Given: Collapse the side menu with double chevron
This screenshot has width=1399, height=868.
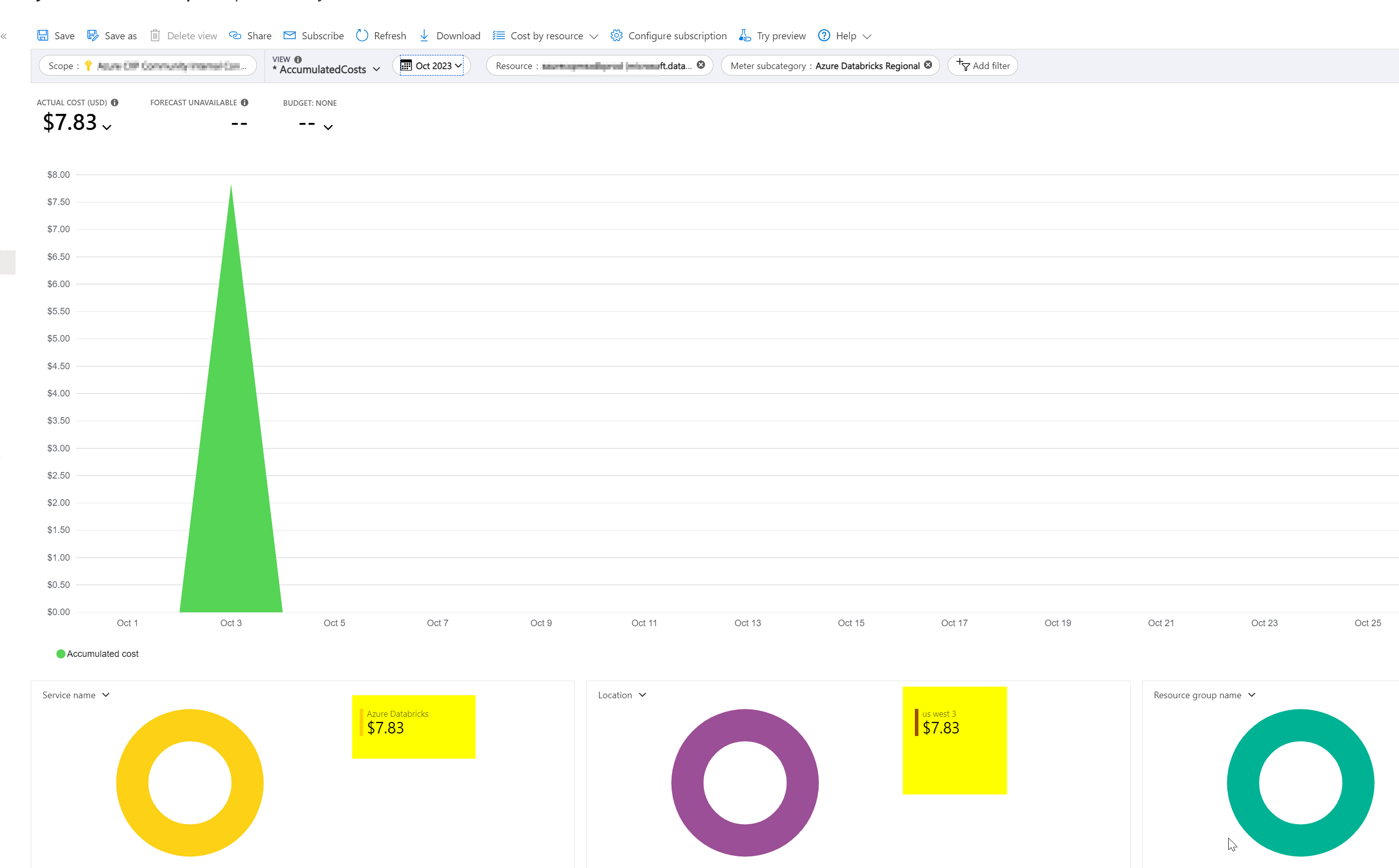Looking at the screenshot, I should 4,36.
